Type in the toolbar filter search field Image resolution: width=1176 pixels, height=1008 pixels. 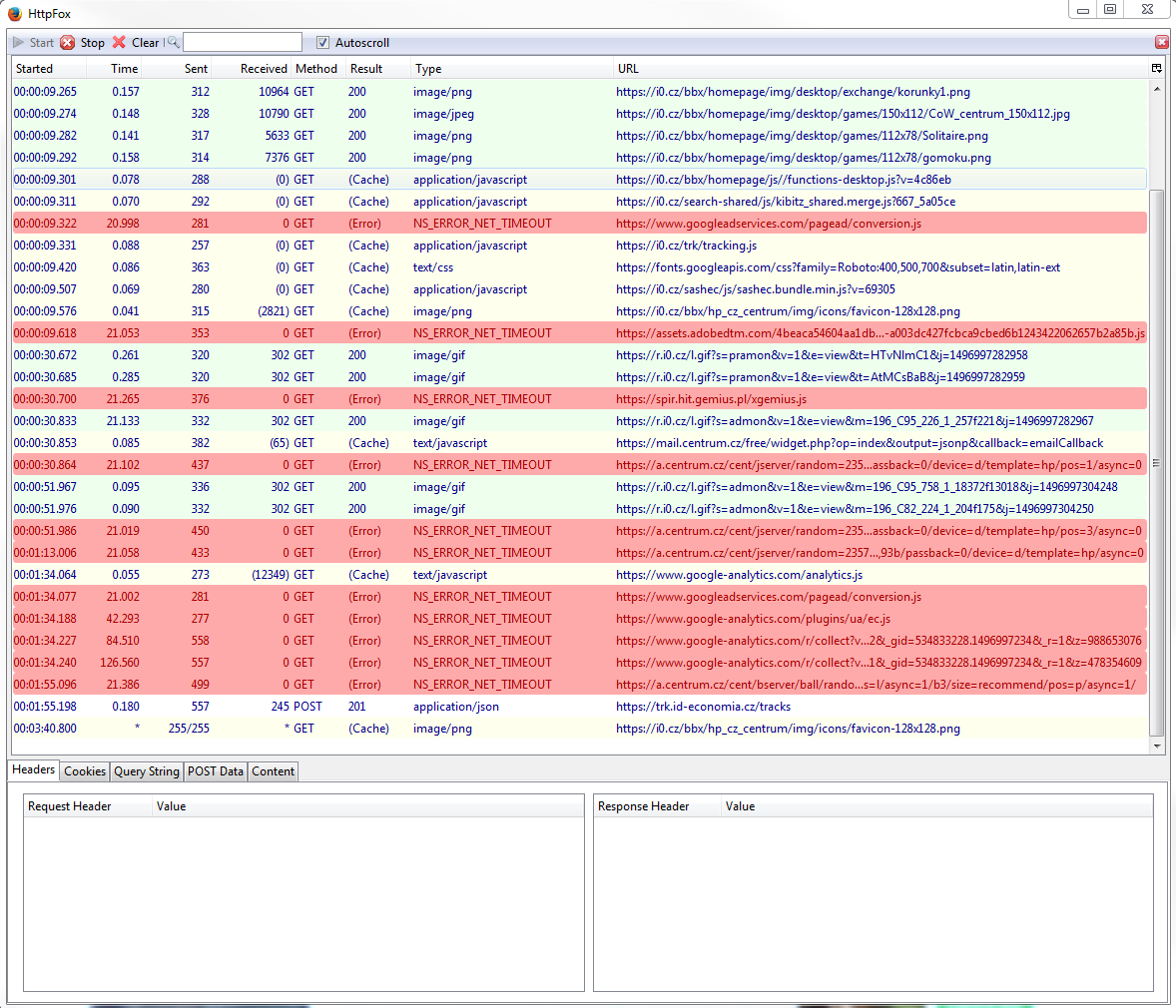point(243,43)
